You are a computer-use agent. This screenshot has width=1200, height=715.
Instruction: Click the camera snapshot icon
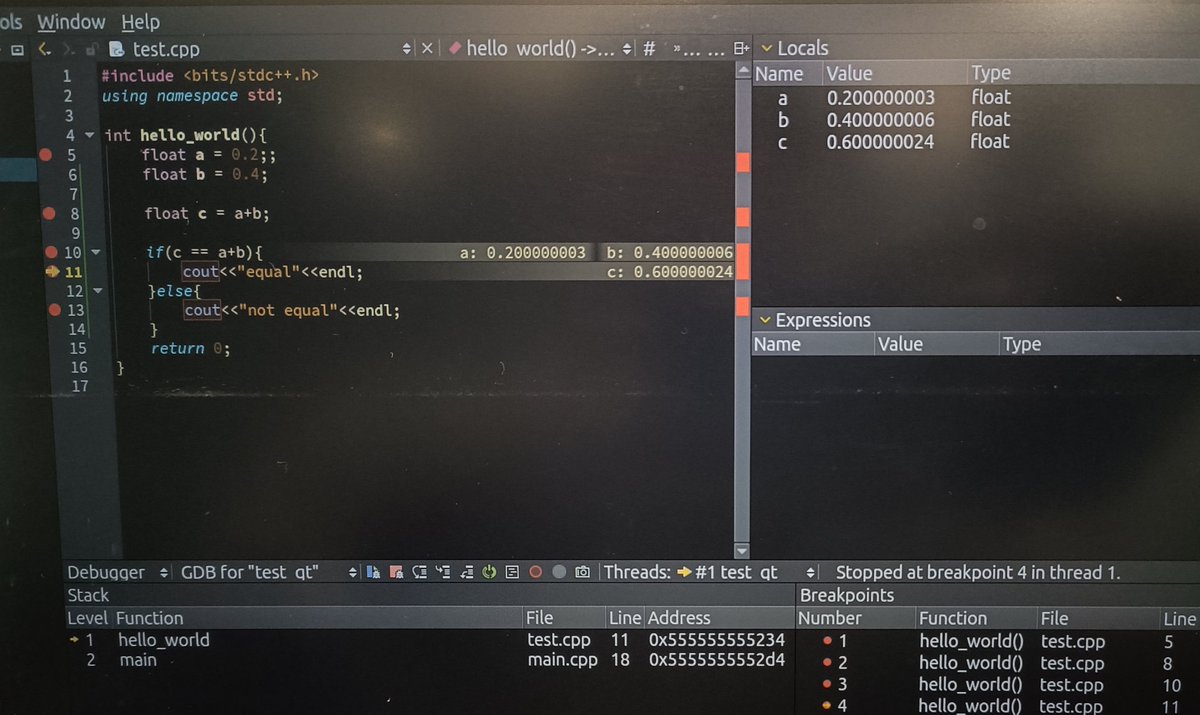[x=582, y=572]
